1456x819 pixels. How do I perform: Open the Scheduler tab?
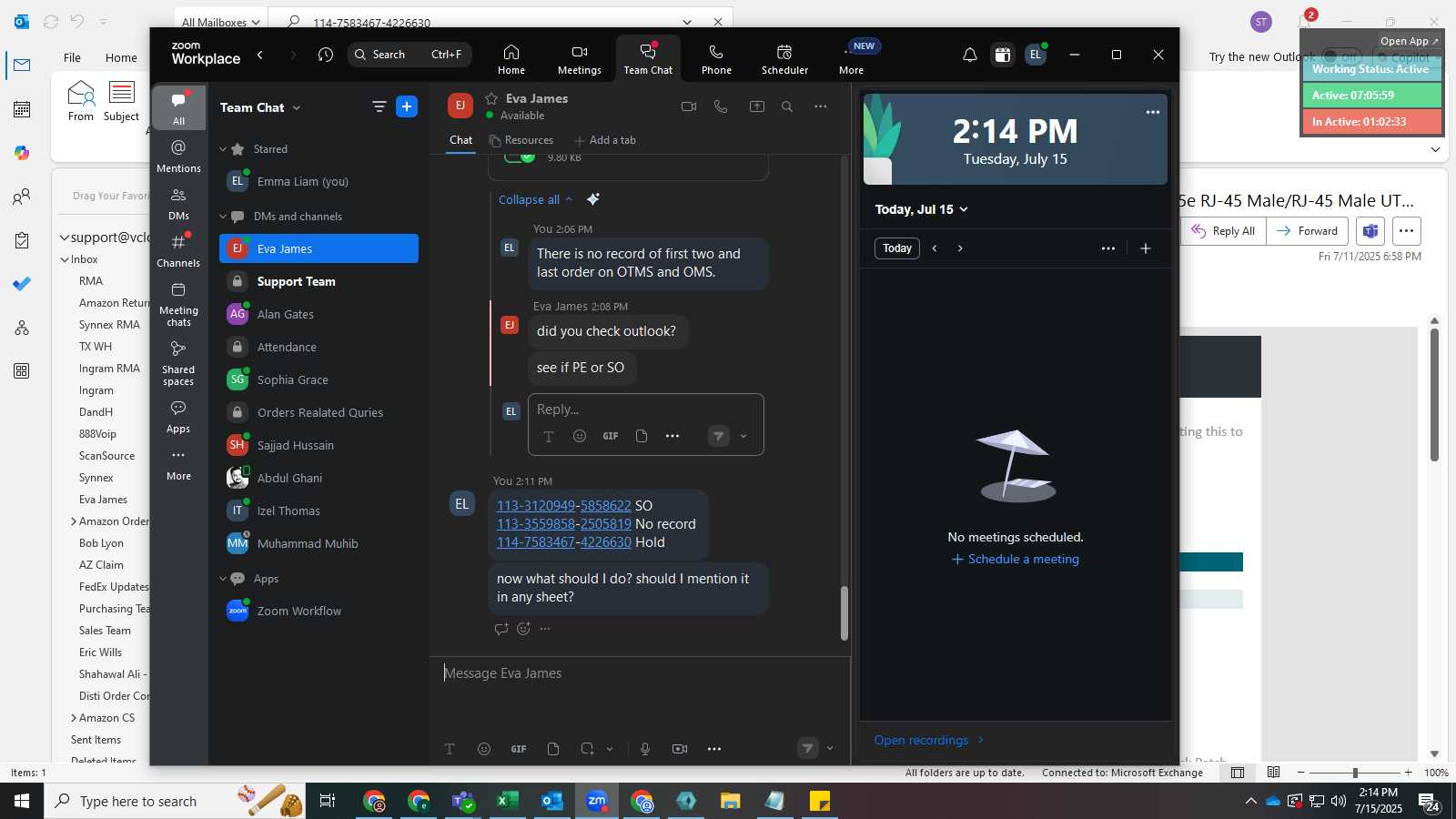tap(784, 59)
